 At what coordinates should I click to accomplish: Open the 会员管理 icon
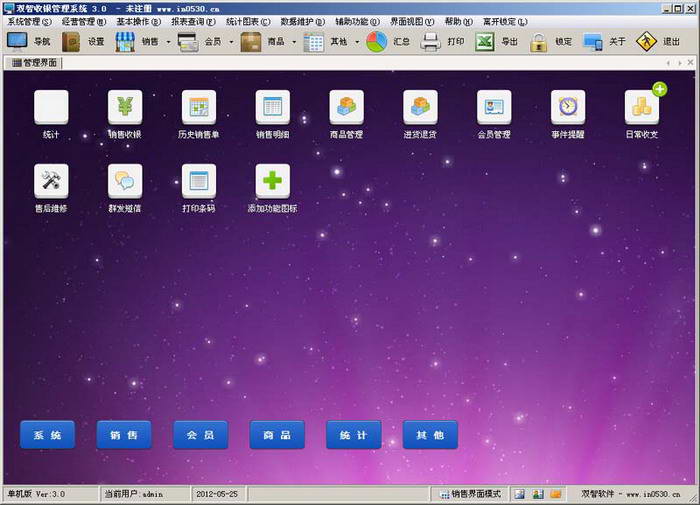(x=494, y=107)
